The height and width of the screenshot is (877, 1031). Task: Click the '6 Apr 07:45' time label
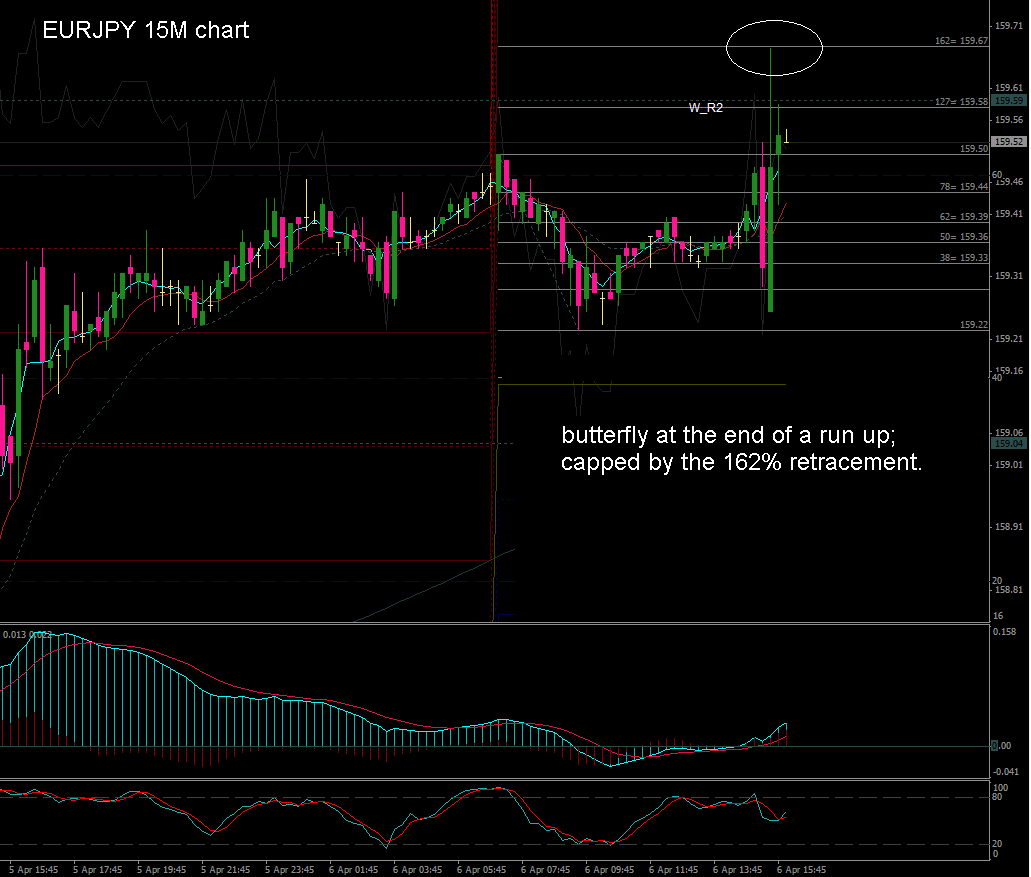click(x=546, y=870)
